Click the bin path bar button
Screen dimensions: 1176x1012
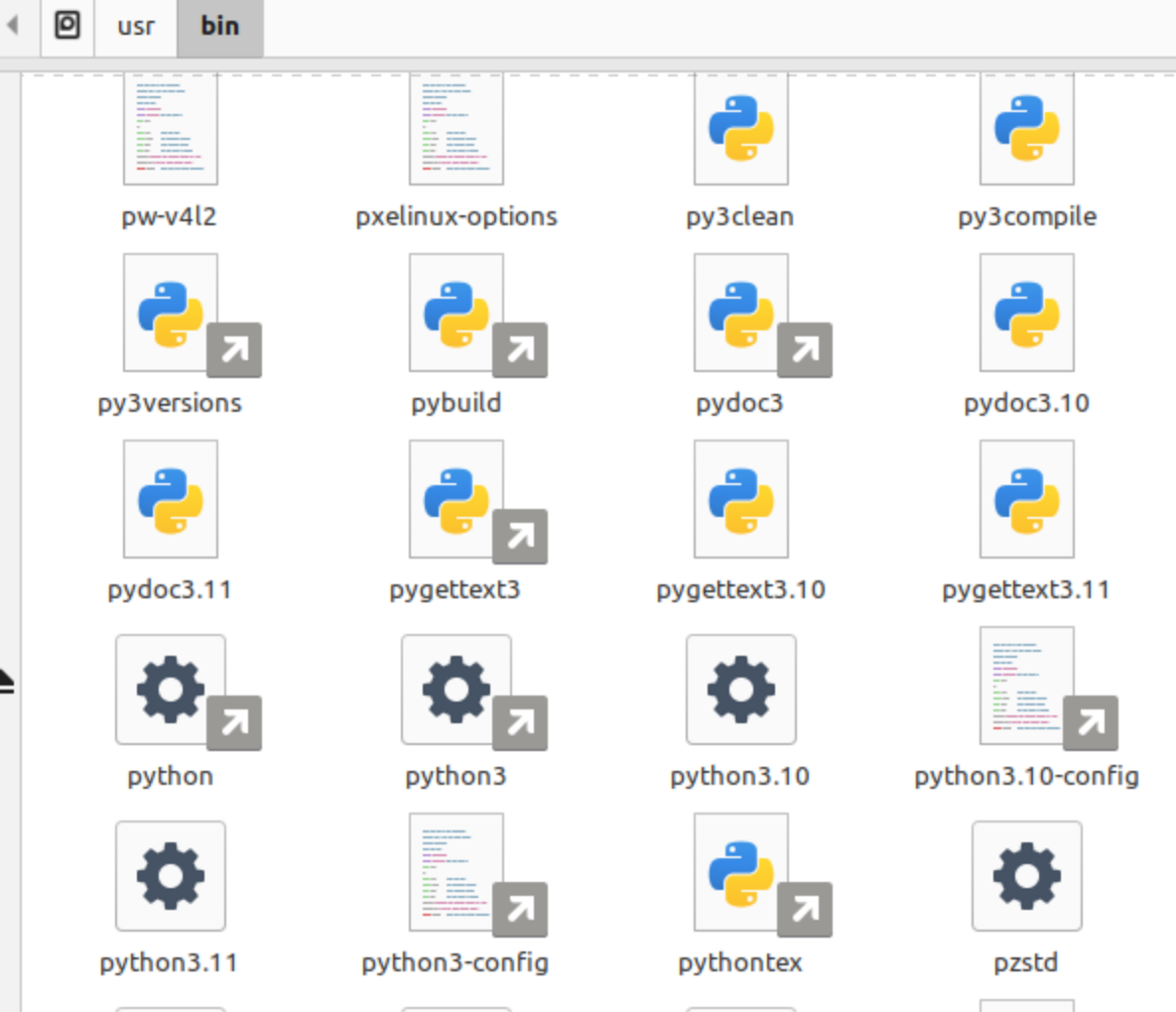(219, 26)
